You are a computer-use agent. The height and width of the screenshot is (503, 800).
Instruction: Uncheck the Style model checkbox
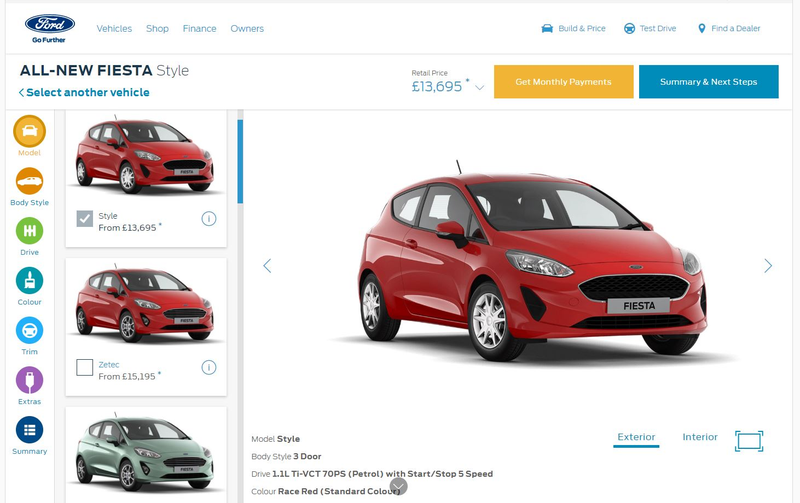click(x=85, y=219)
